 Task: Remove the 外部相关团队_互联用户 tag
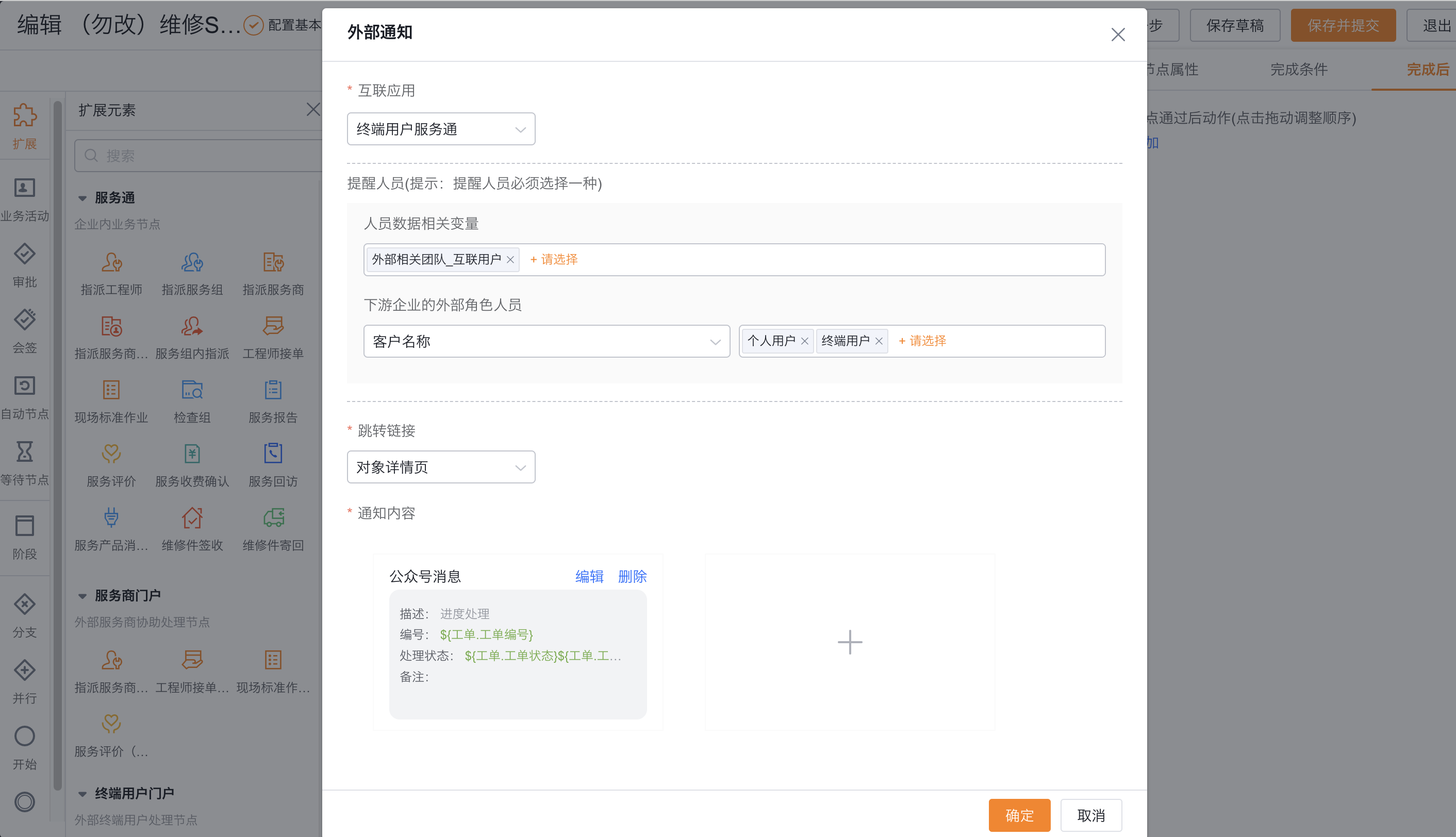click(510, 260)
